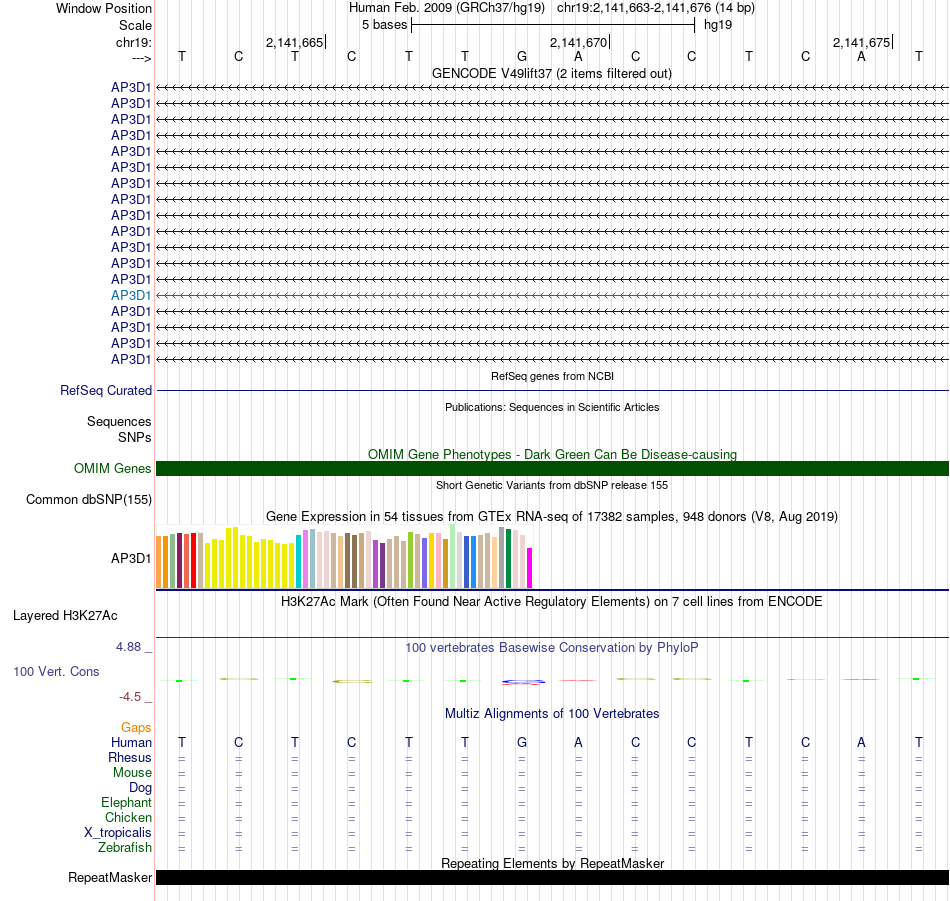Select the dark green OMIM Genes bar
Image resolution: width=950 pixels, height=901 pixels.
[552, 468]
